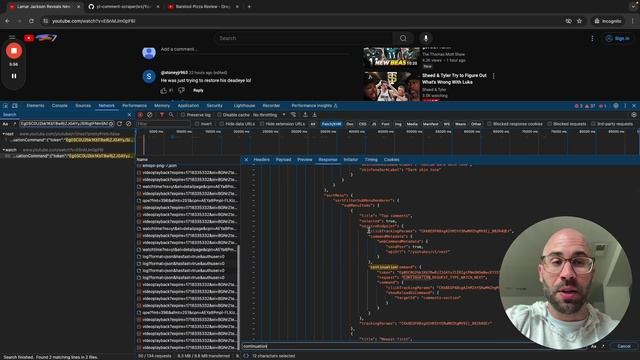
Task: Check Blocked response cookies
Action: click(x=489, y=124)
